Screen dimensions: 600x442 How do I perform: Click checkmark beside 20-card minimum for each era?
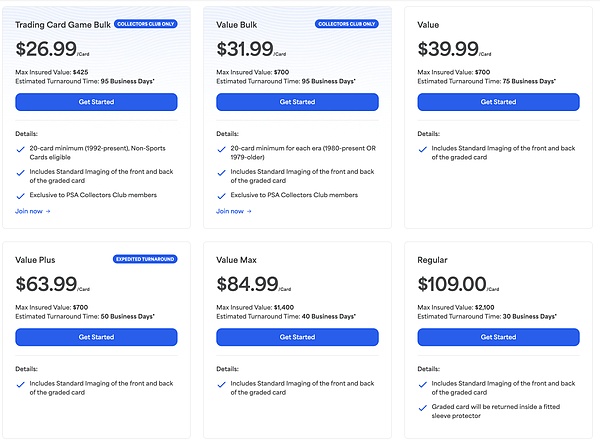[x=222, y=148]
